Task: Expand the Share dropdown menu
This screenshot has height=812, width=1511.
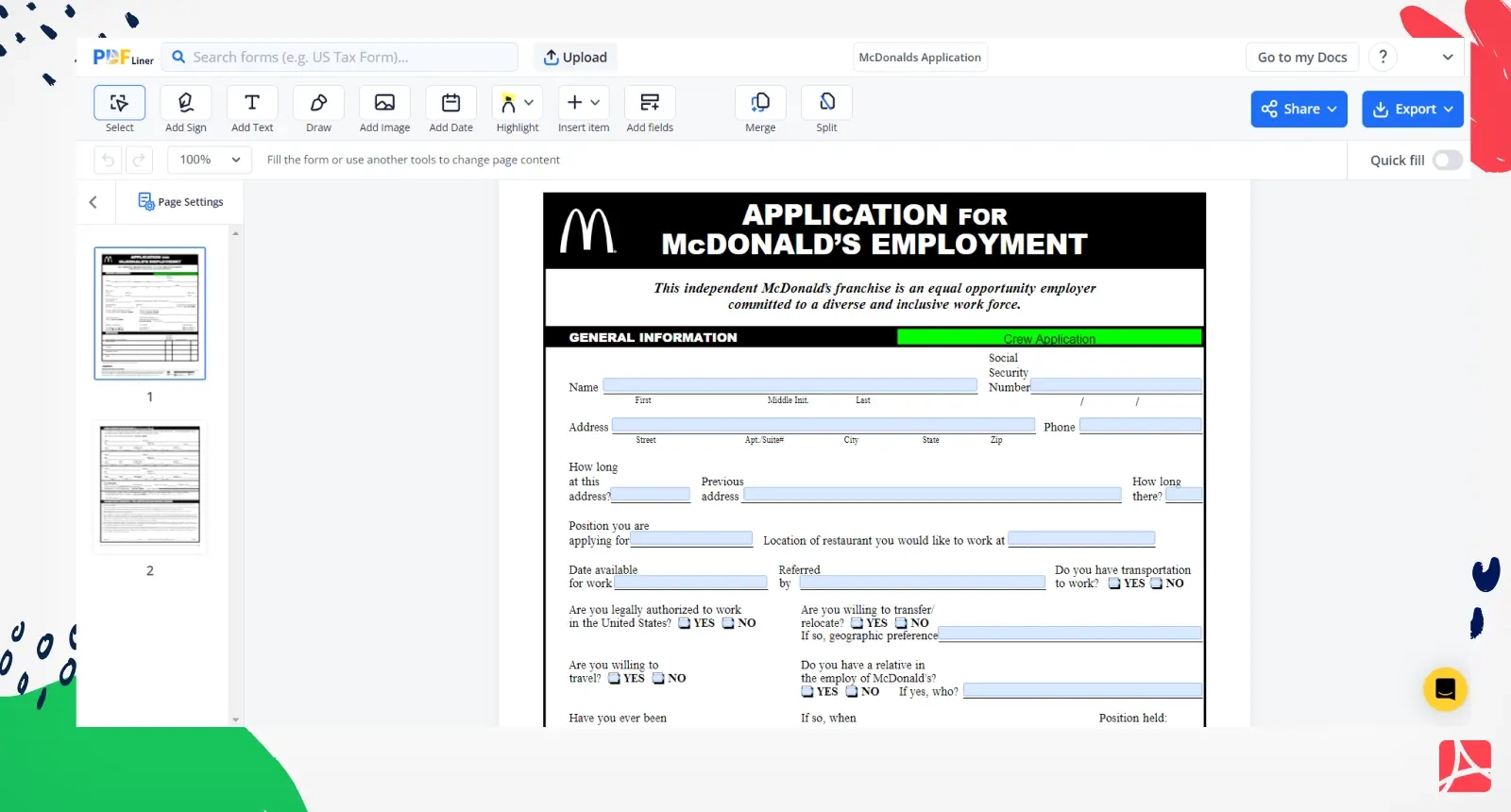Action: [1299, 110]
